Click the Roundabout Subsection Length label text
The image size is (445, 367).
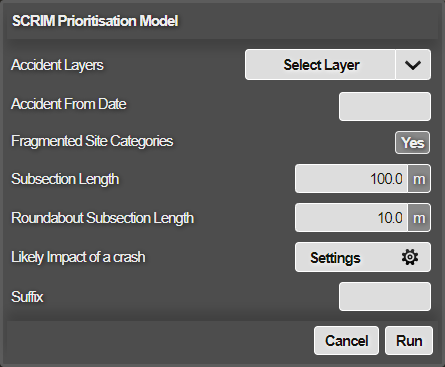pyautogui.click(x=102, y=218)
